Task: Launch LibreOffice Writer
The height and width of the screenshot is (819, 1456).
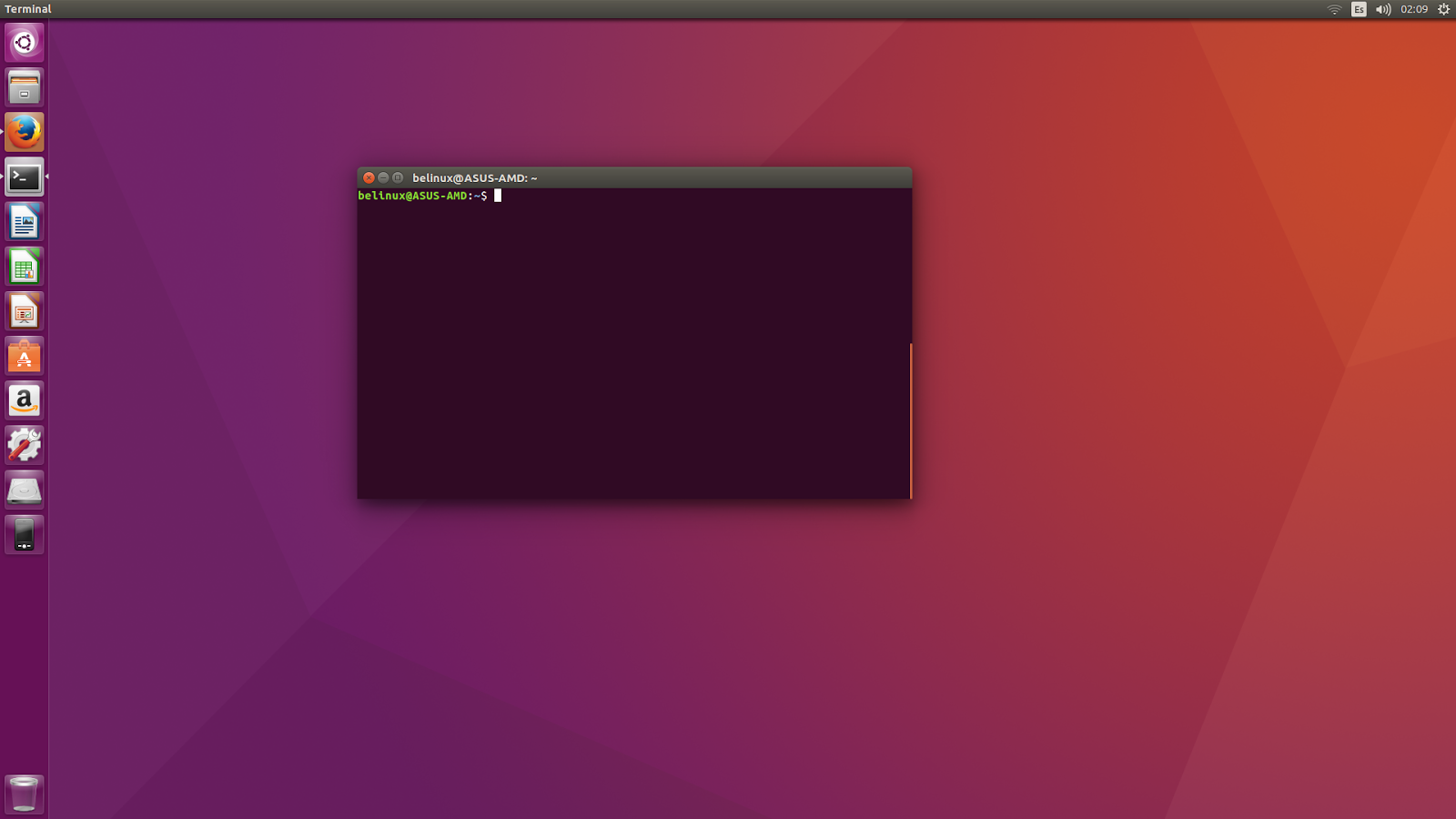Action: coord(24,220)
